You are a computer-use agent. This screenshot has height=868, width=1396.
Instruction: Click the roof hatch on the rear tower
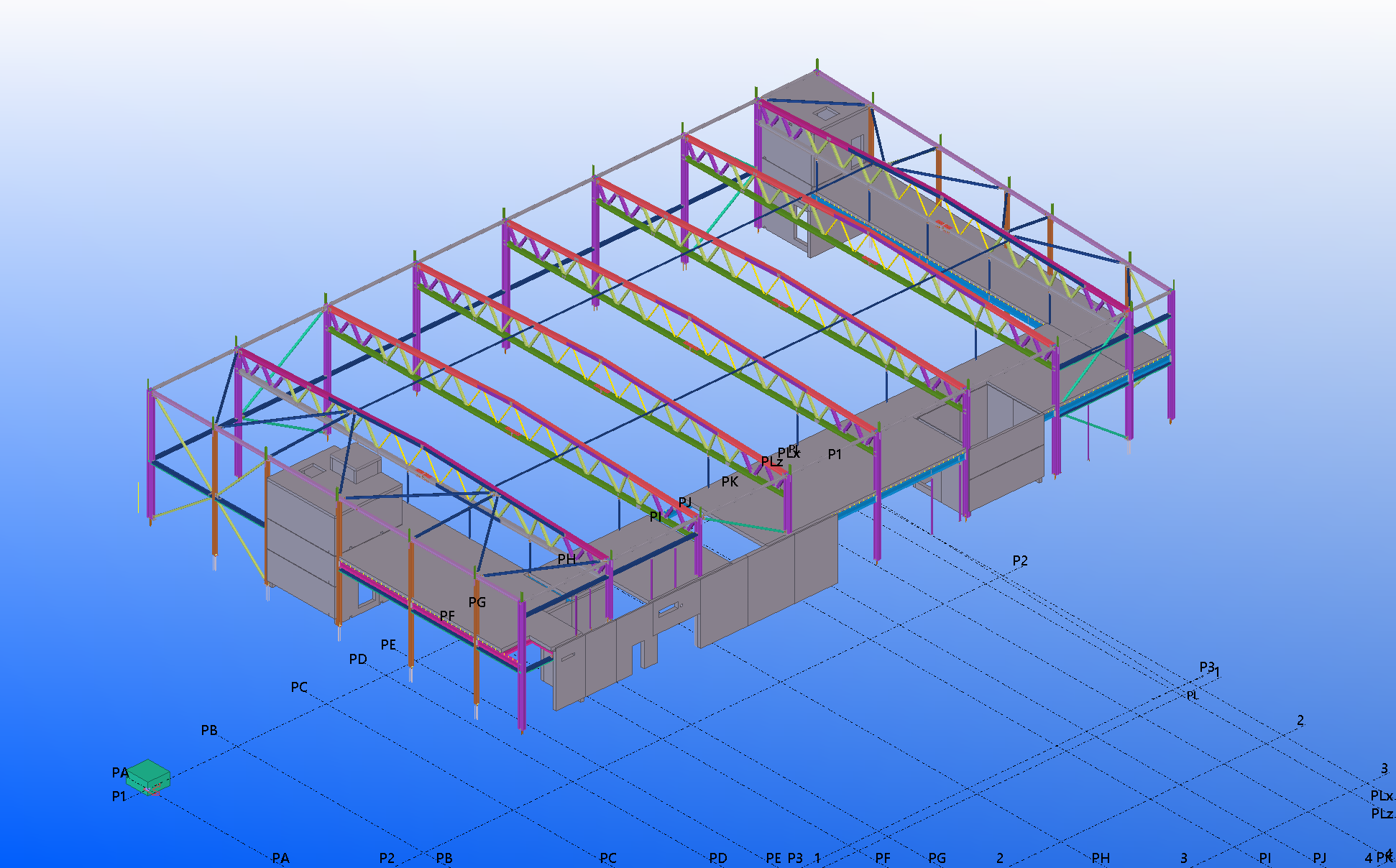[826, 114]
